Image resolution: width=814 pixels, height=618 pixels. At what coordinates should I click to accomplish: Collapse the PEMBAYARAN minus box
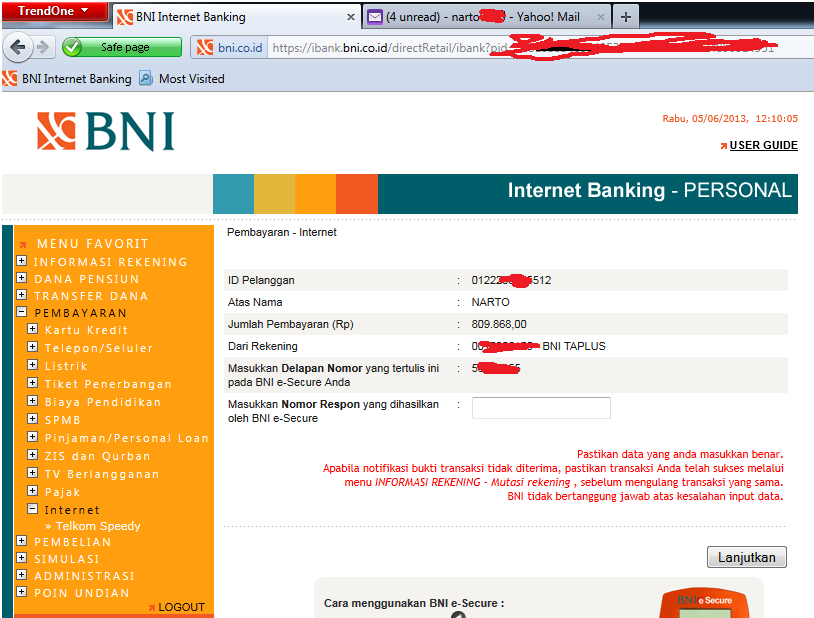[x=22, y=312]
